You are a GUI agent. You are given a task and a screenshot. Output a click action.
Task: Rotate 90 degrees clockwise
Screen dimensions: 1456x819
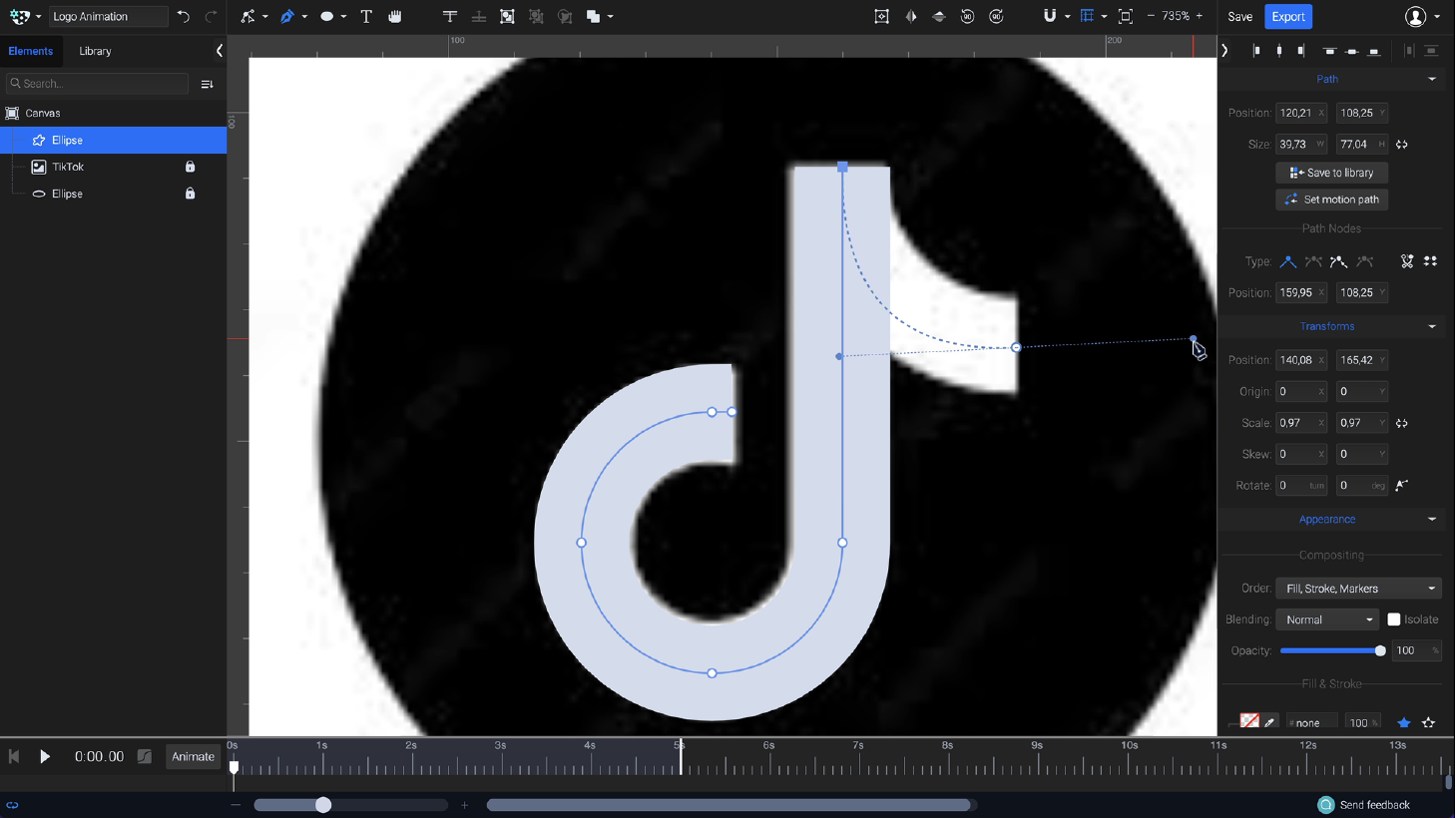point(996,16)
